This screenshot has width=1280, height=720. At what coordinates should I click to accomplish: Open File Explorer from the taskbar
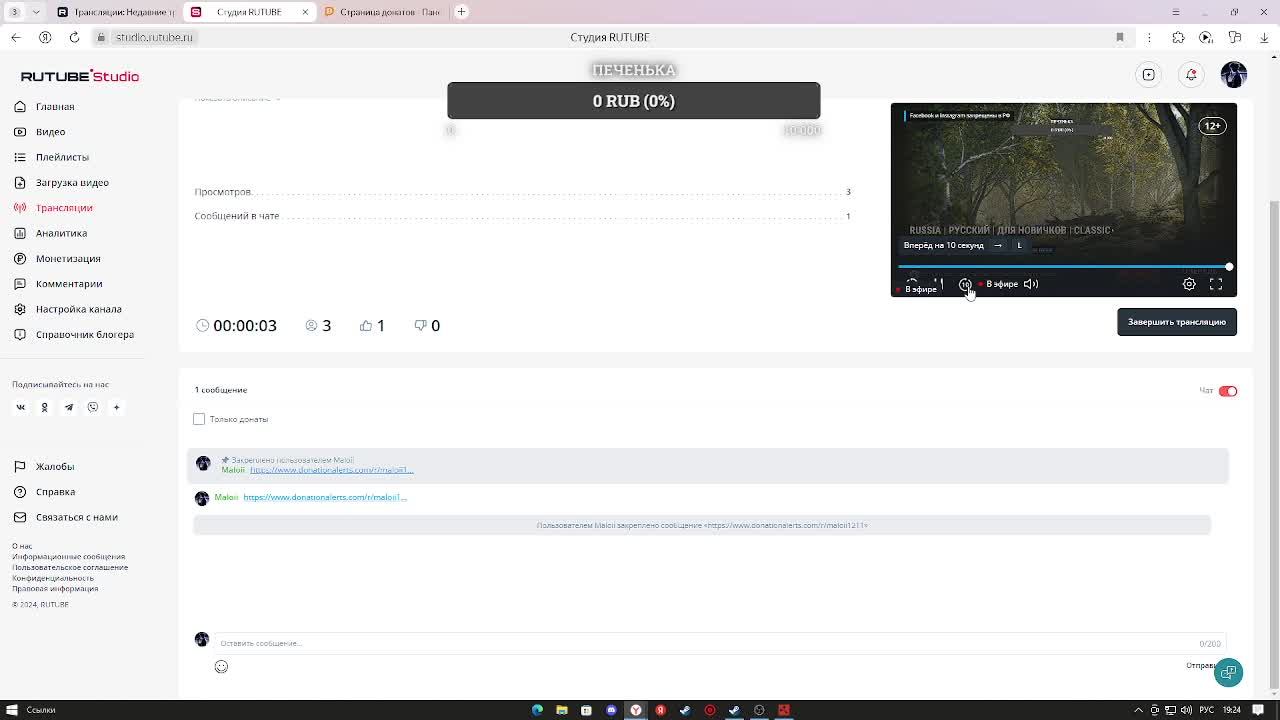click(x=562, y=710)
